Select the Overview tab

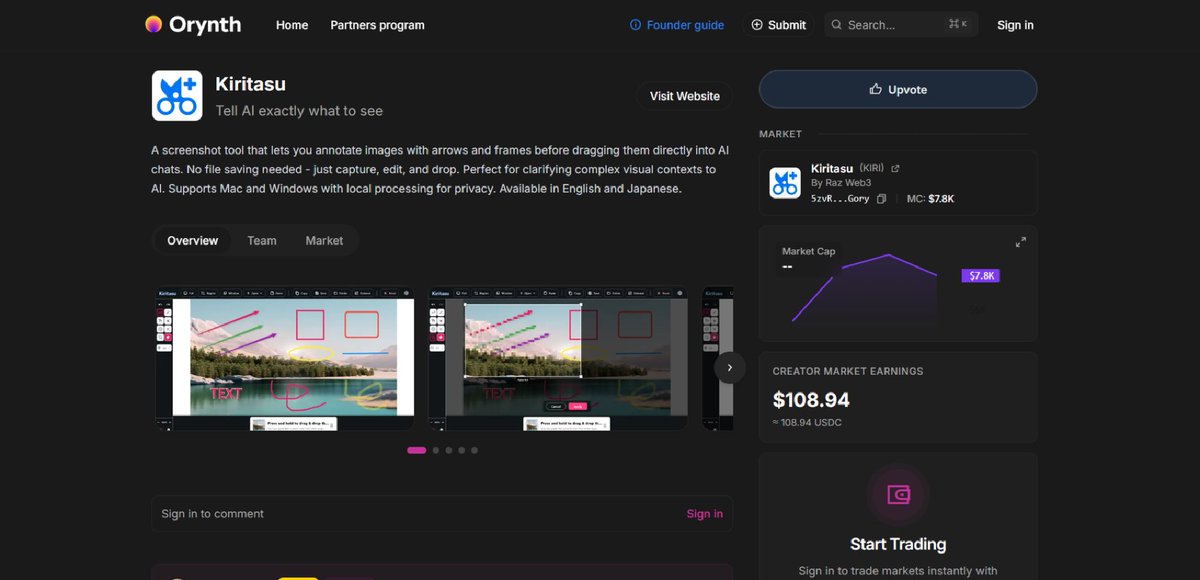193,241
